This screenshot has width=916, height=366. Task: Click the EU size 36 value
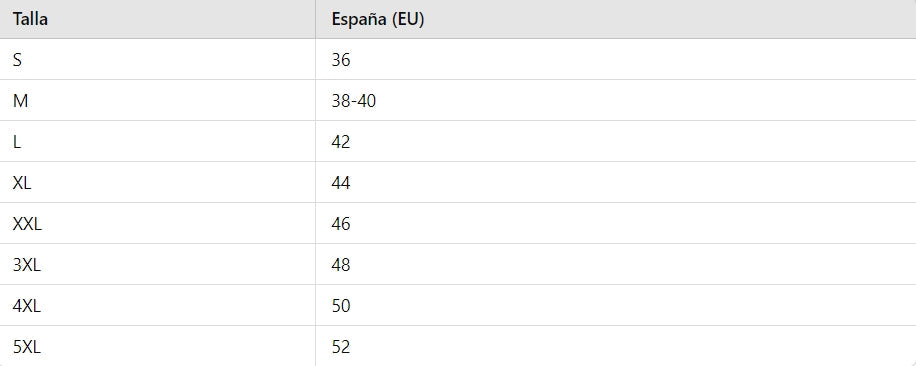pos(341,60)
